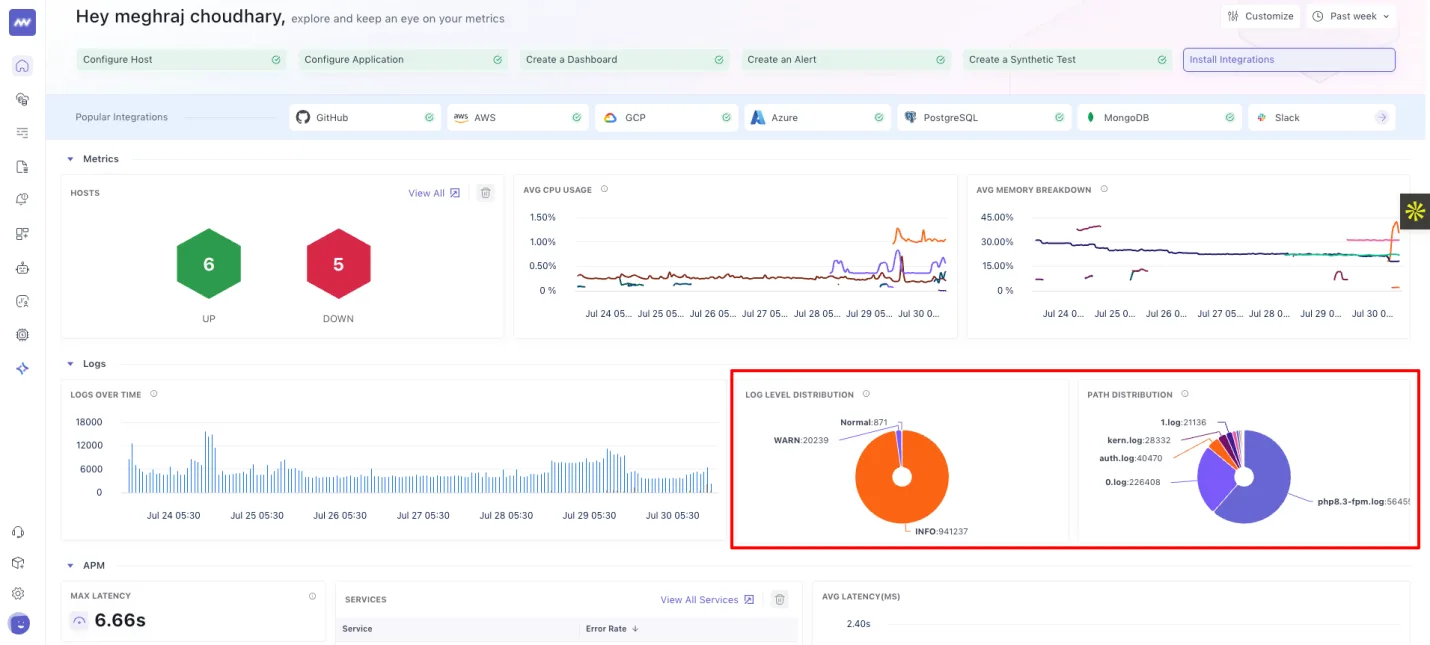The height and width of the screenshot is (645, 1430).
Task: Open the document reports sidebar icon
Action: tap(22, 167)
